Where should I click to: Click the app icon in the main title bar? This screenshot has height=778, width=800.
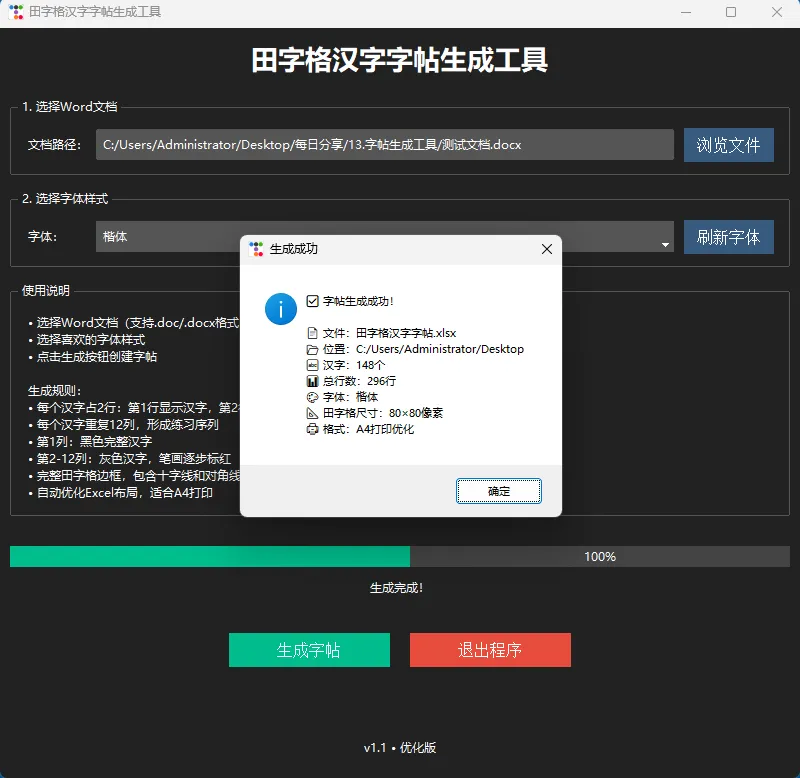[x=16, y=12]
